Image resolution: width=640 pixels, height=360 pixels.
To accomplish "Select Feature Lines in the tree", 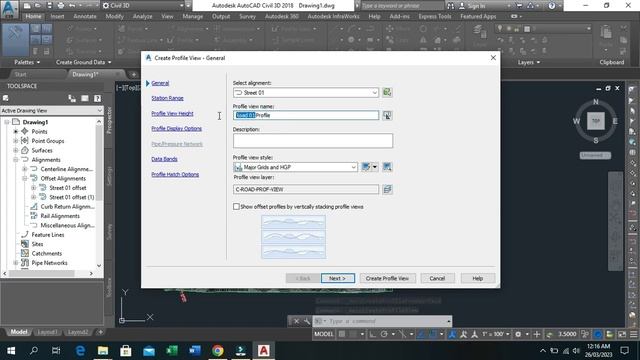I will click(48, 235).
